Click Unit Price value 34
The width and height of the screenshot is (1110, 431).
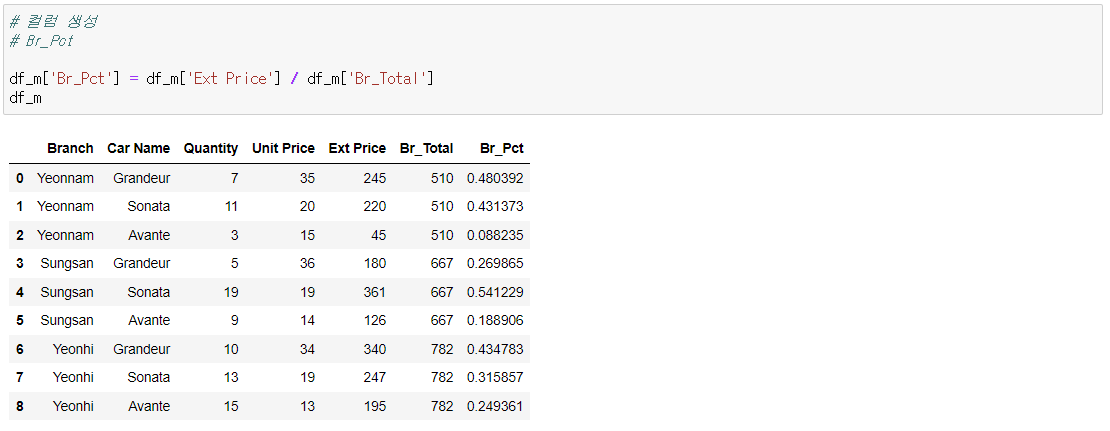[x=307, y=350]
